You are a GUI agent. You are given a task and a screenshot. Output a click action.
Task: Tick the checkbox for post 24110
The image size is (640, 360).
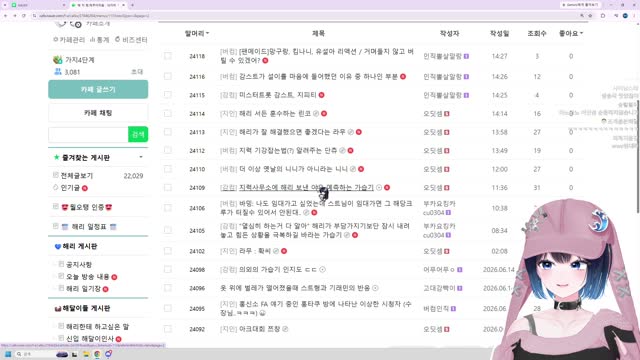coord(168,169)
